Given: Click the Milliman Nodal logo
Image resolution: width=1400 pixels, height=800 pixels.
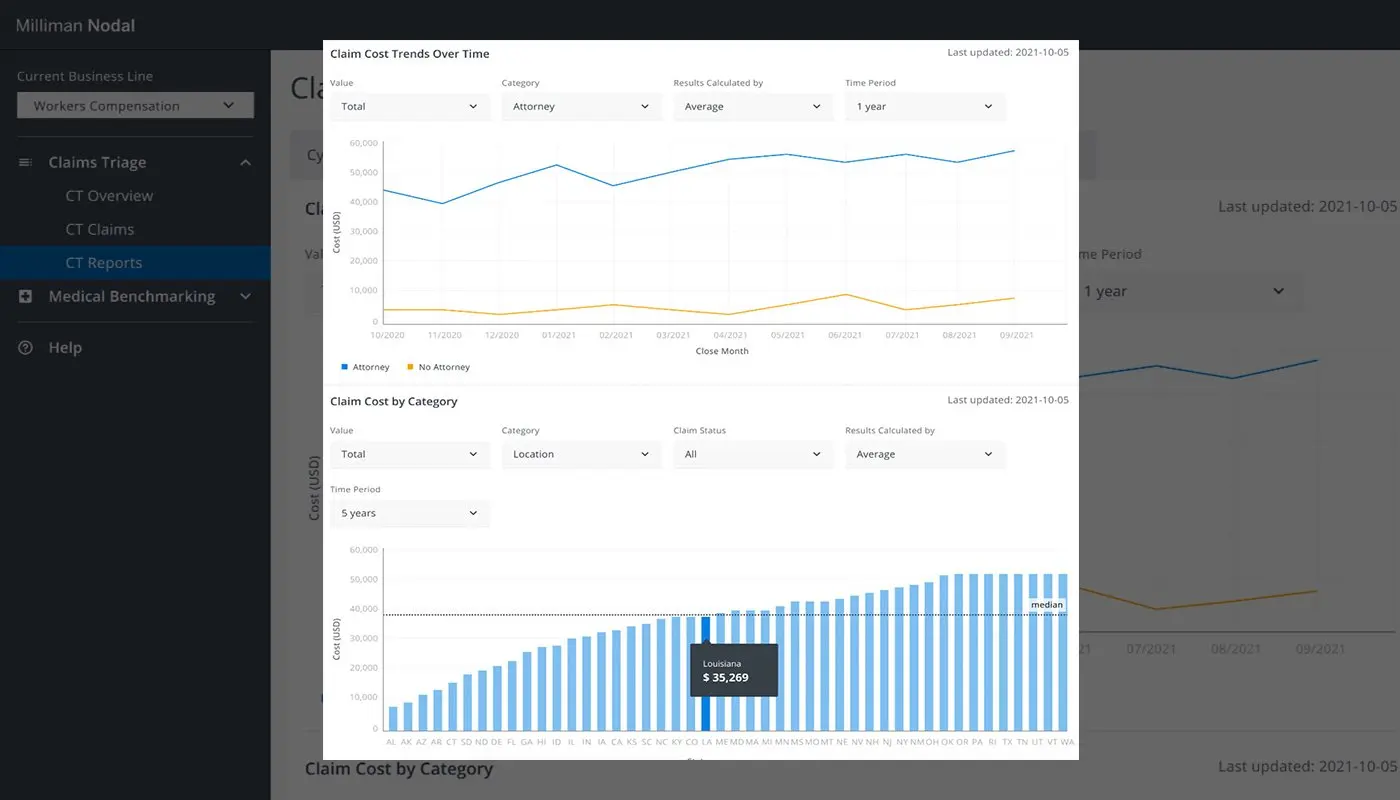Looking at the screenshot, I should click(73, 25).
